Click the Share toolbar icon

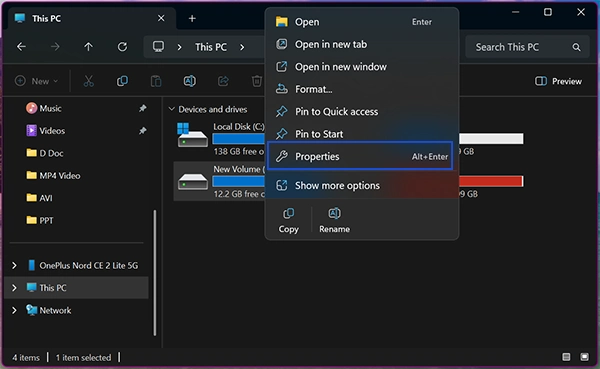point(223,81)
